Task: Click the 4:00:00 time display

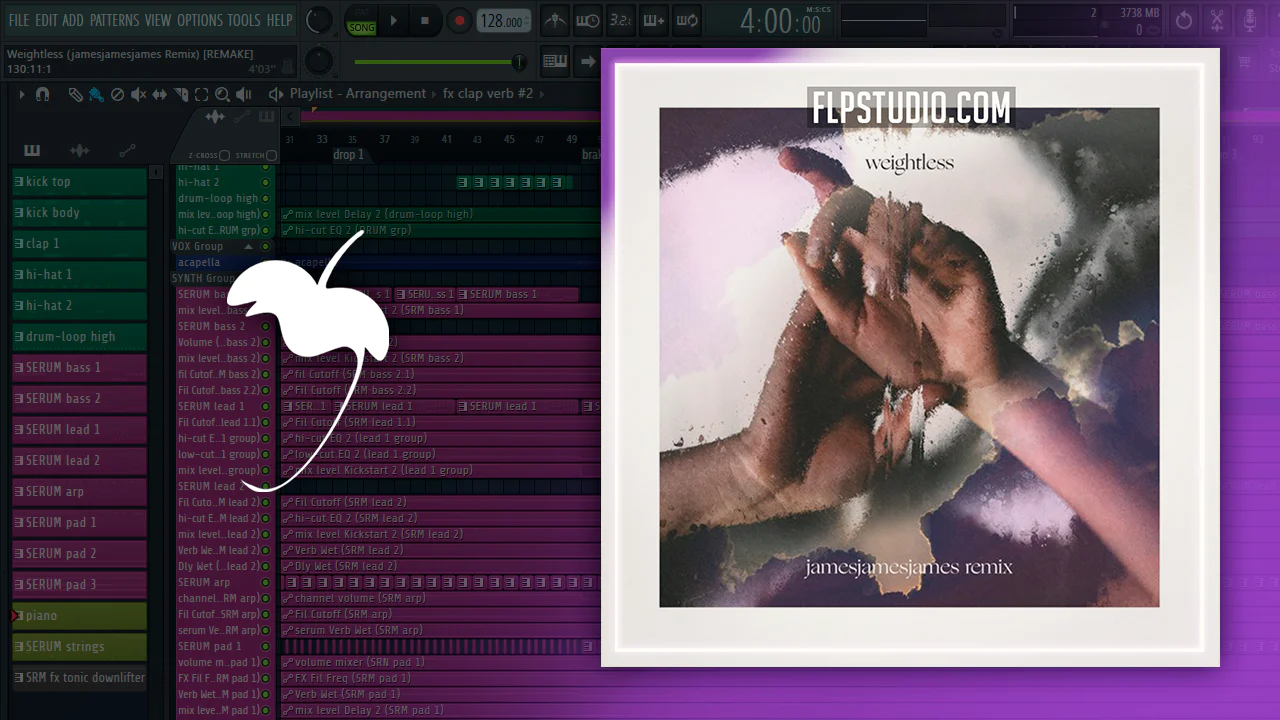Action: click(780, 21)
